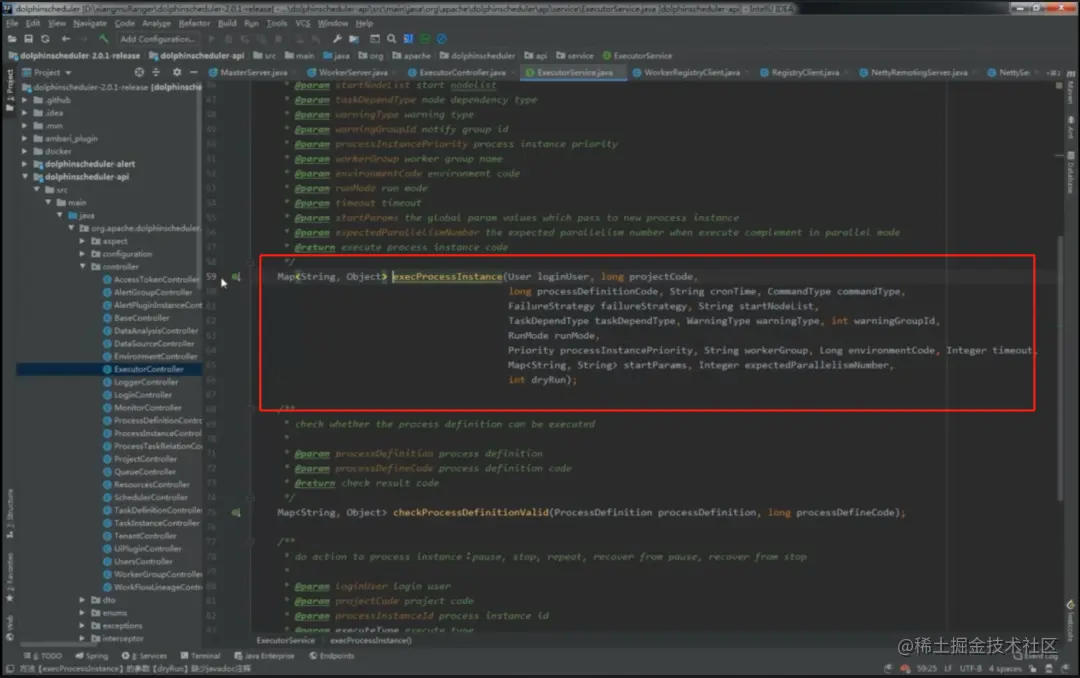Select TenantController in project tree

click(x=145, y=536)
